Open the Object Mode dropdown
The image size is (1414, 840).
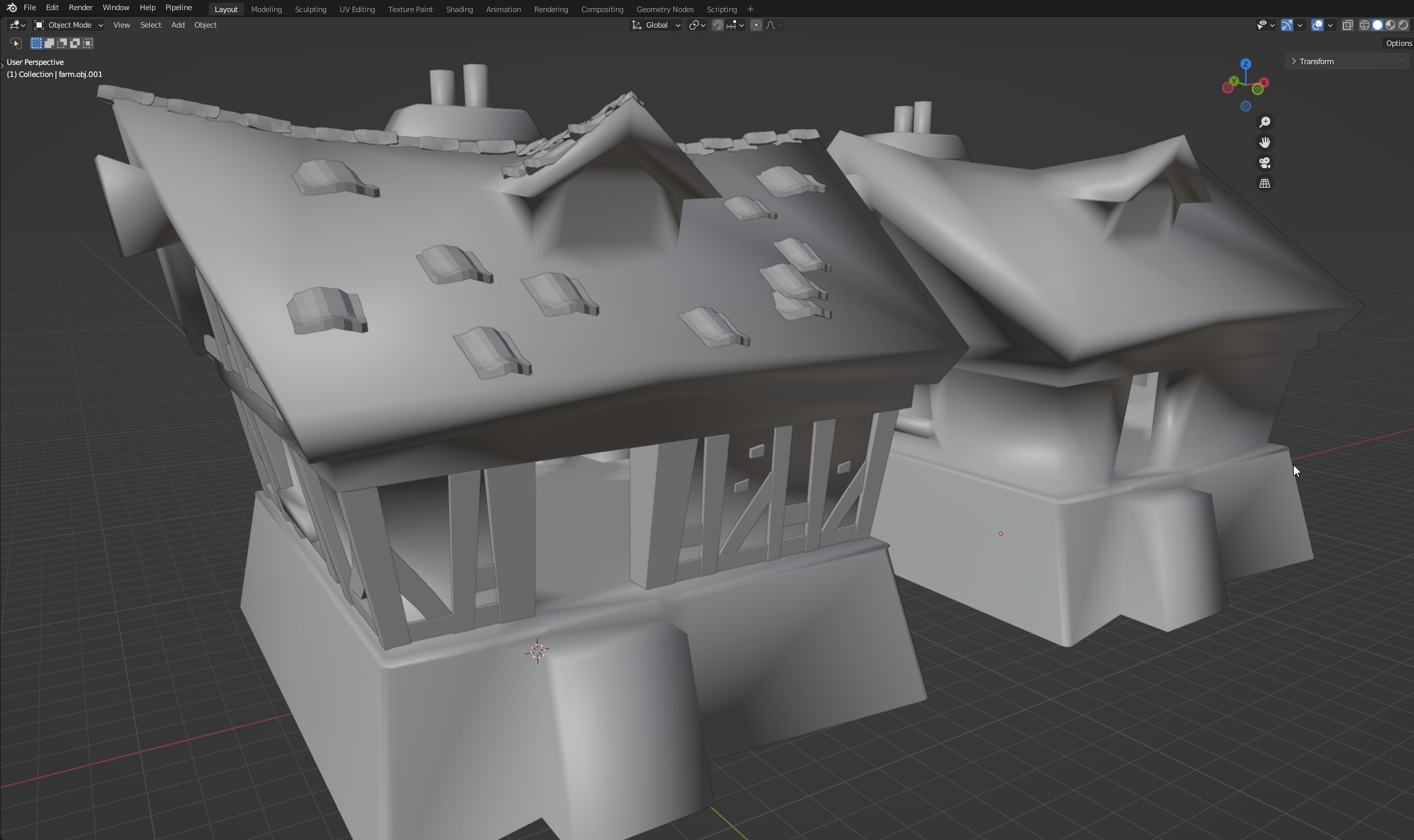coord(69,25)
